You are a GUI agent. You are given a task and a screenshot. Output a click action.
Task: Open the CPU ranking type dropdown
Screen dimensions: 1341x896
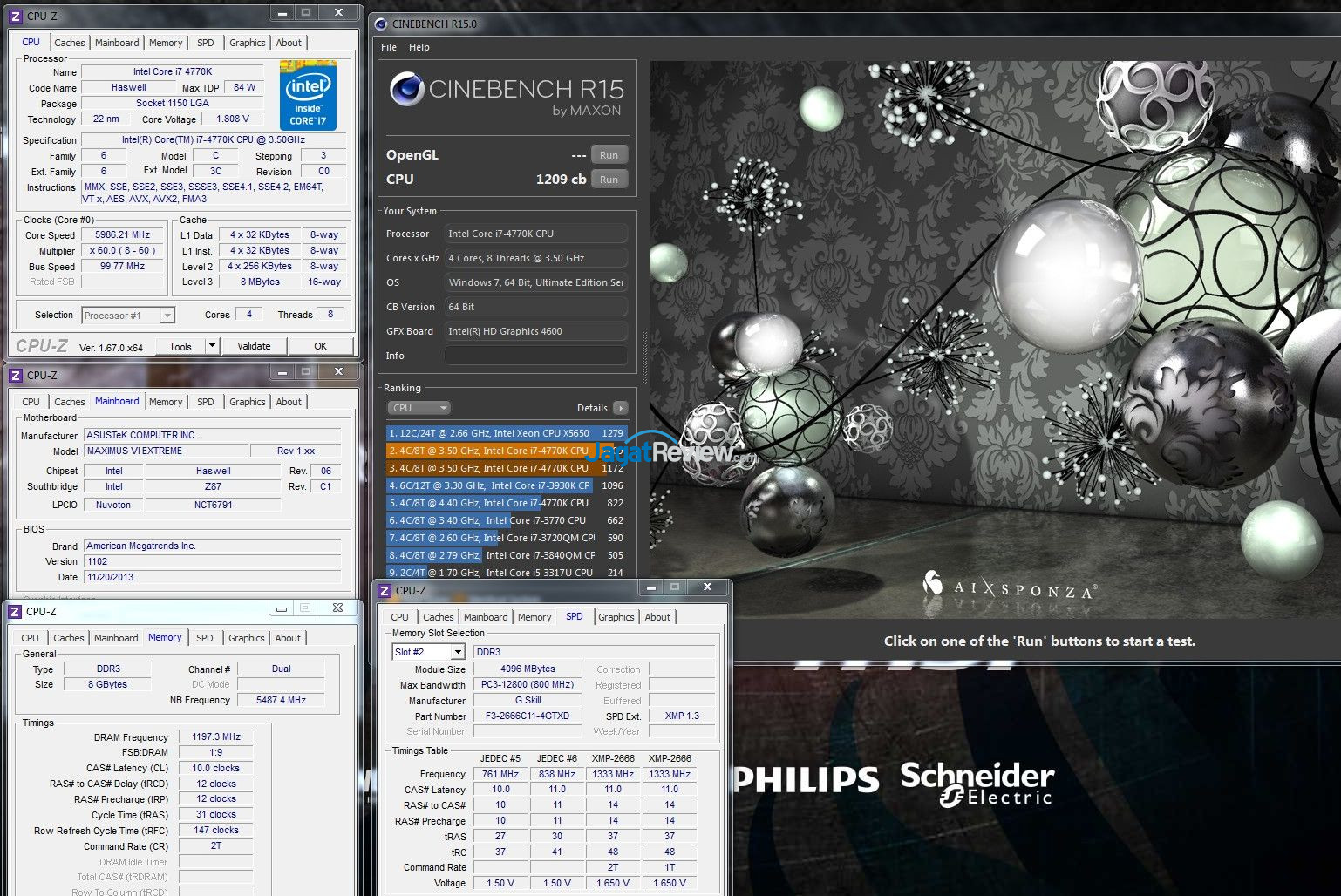point(419,408)
